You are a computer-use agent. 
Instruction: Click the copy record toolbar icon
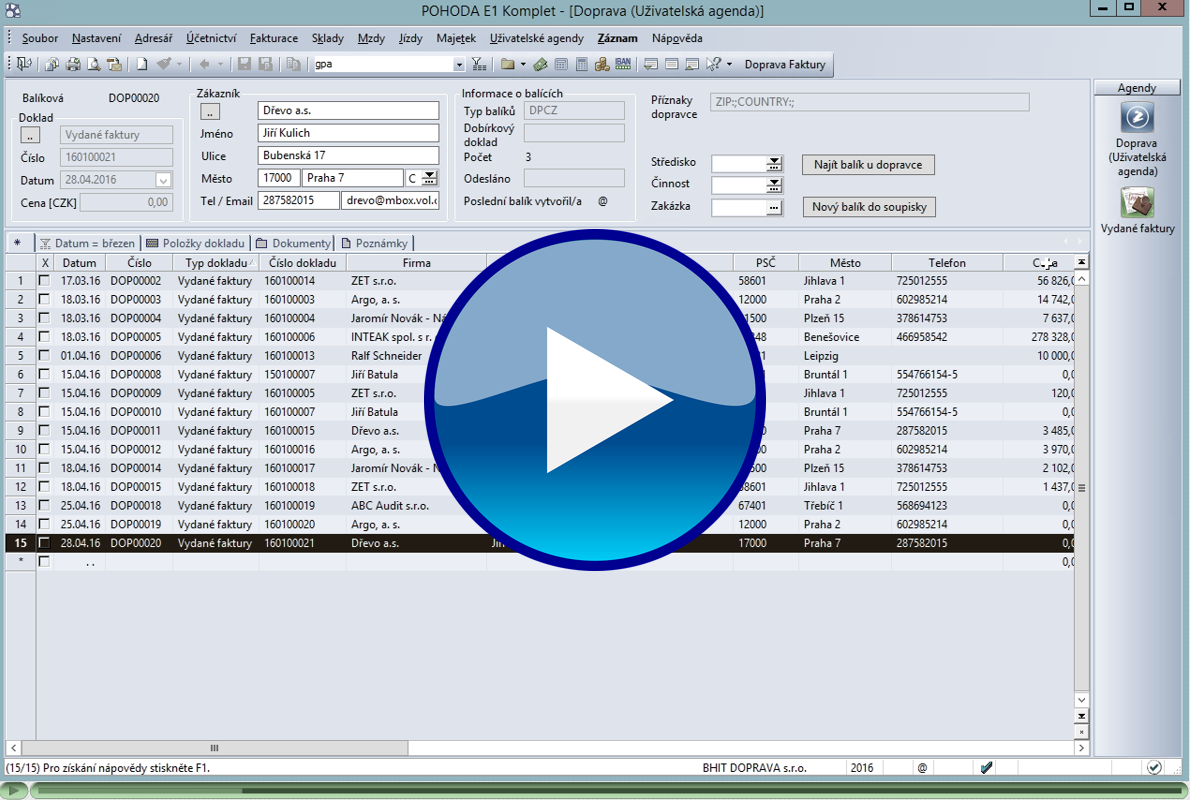coord(293,65)
